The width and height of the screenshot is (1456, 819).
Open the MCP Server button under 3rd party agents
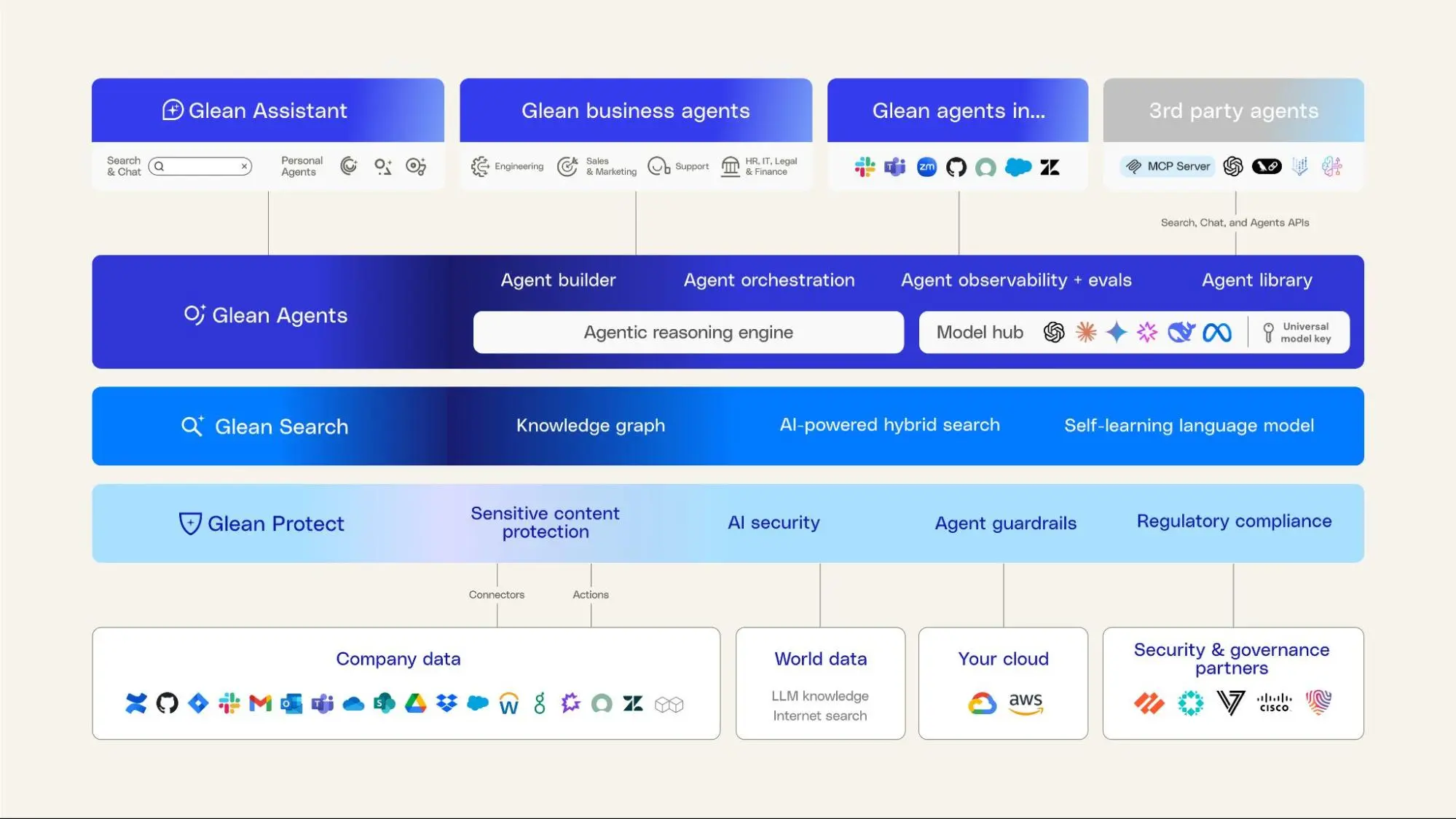1167,166
